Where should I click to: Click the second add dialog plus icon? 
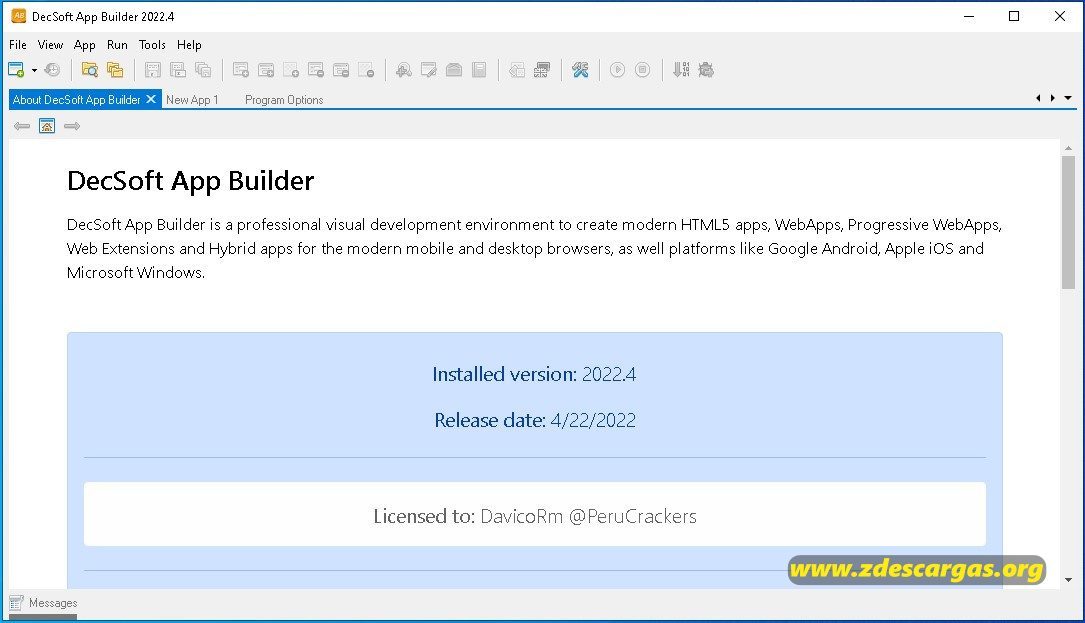point(266,69)
